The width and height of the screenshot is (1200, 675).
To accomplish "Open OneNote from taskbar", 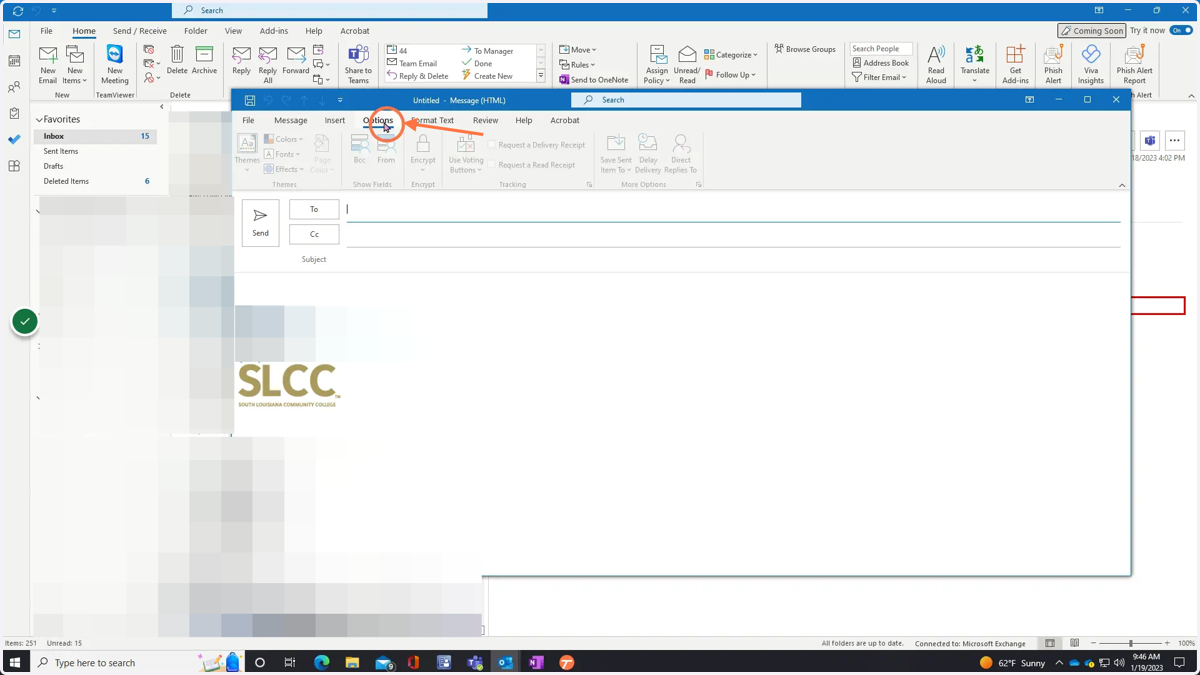I will [x=536, y=662].
